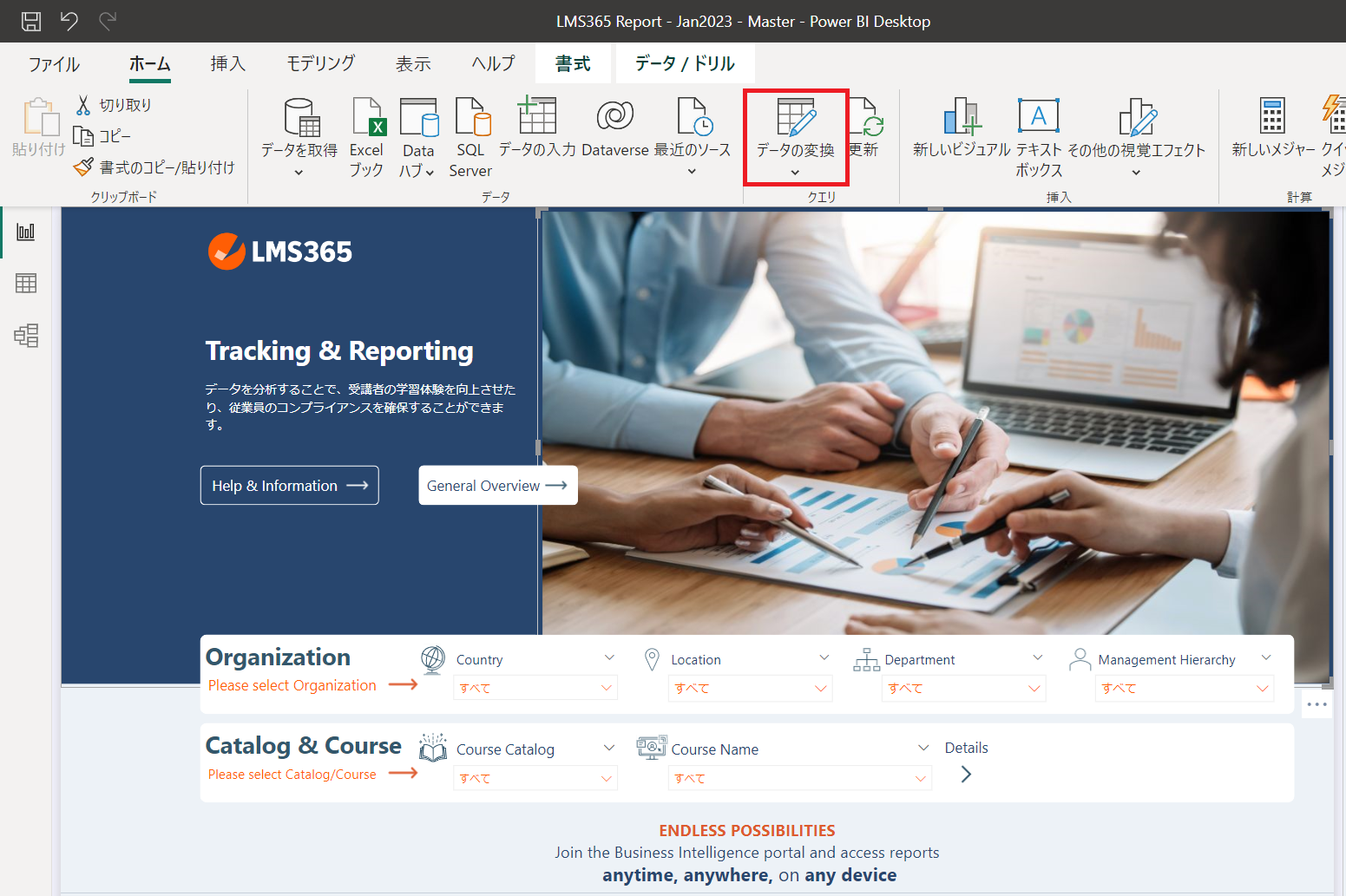Click the Help & Information button
The image size is (1346, 896).
pyautogui.click(x=290, y=486)
